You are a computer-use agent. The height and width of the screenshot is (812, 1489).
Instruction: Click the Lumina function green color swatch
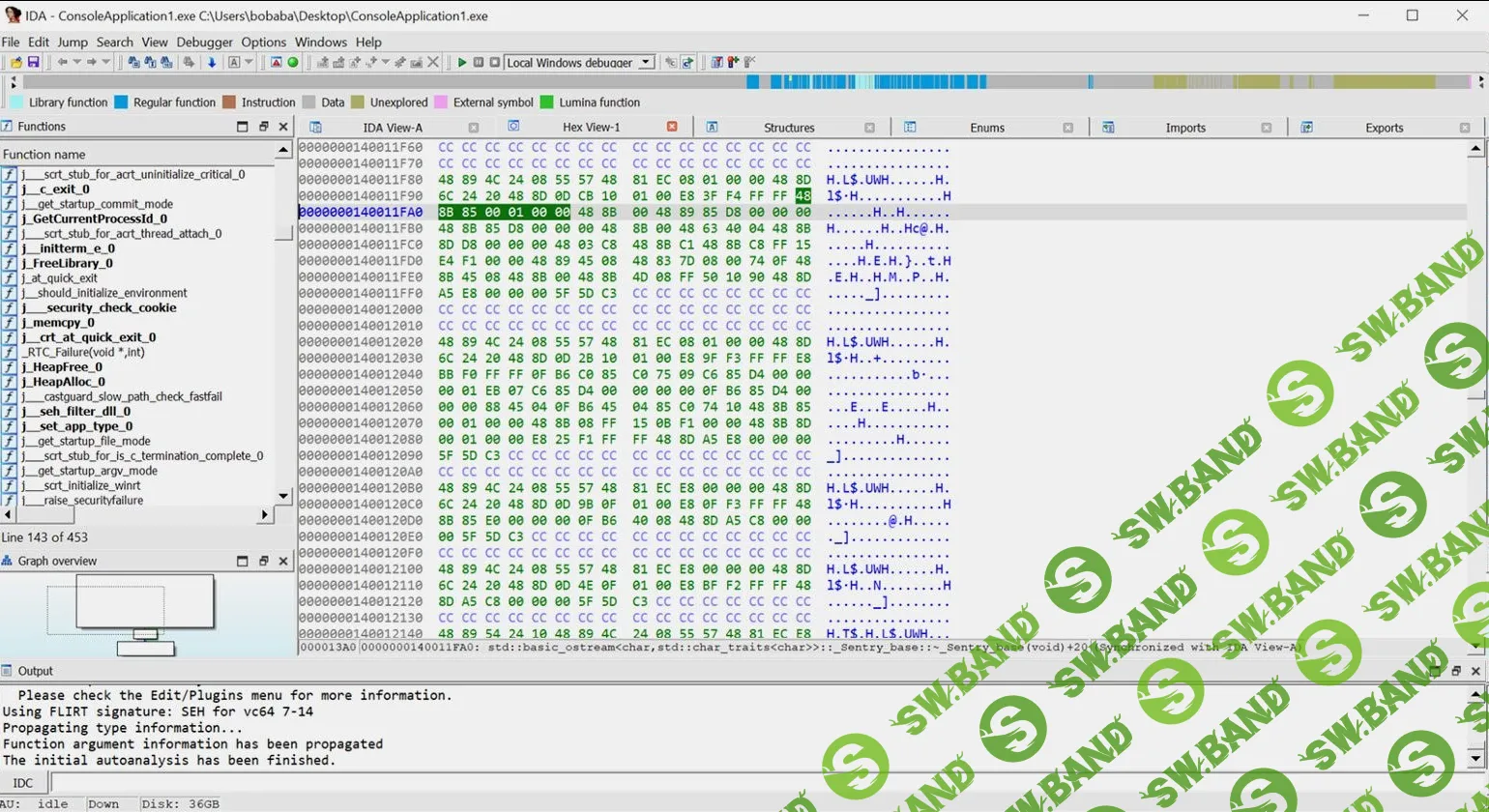(547, 102)
